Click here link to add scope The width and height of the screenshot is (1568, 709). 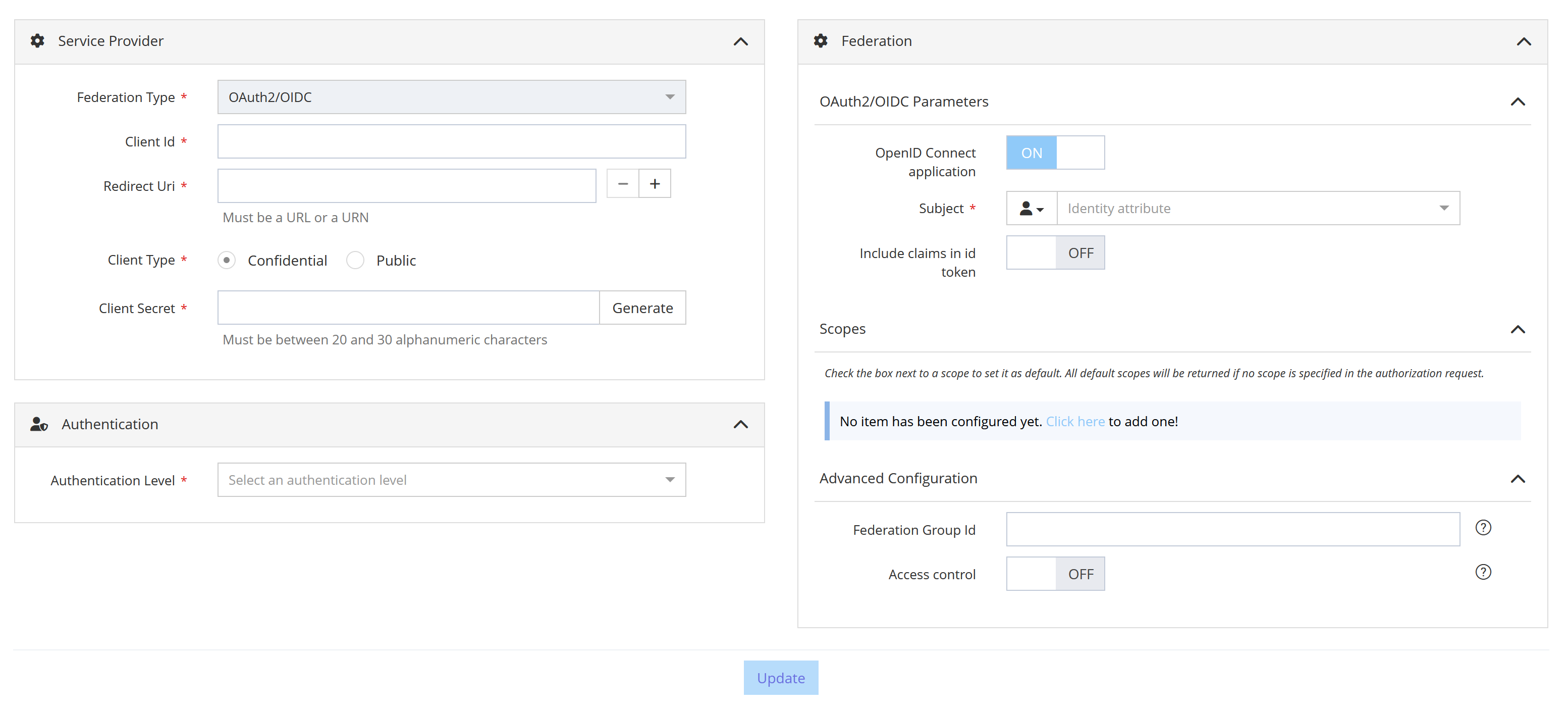click(x=1074, y=422)
